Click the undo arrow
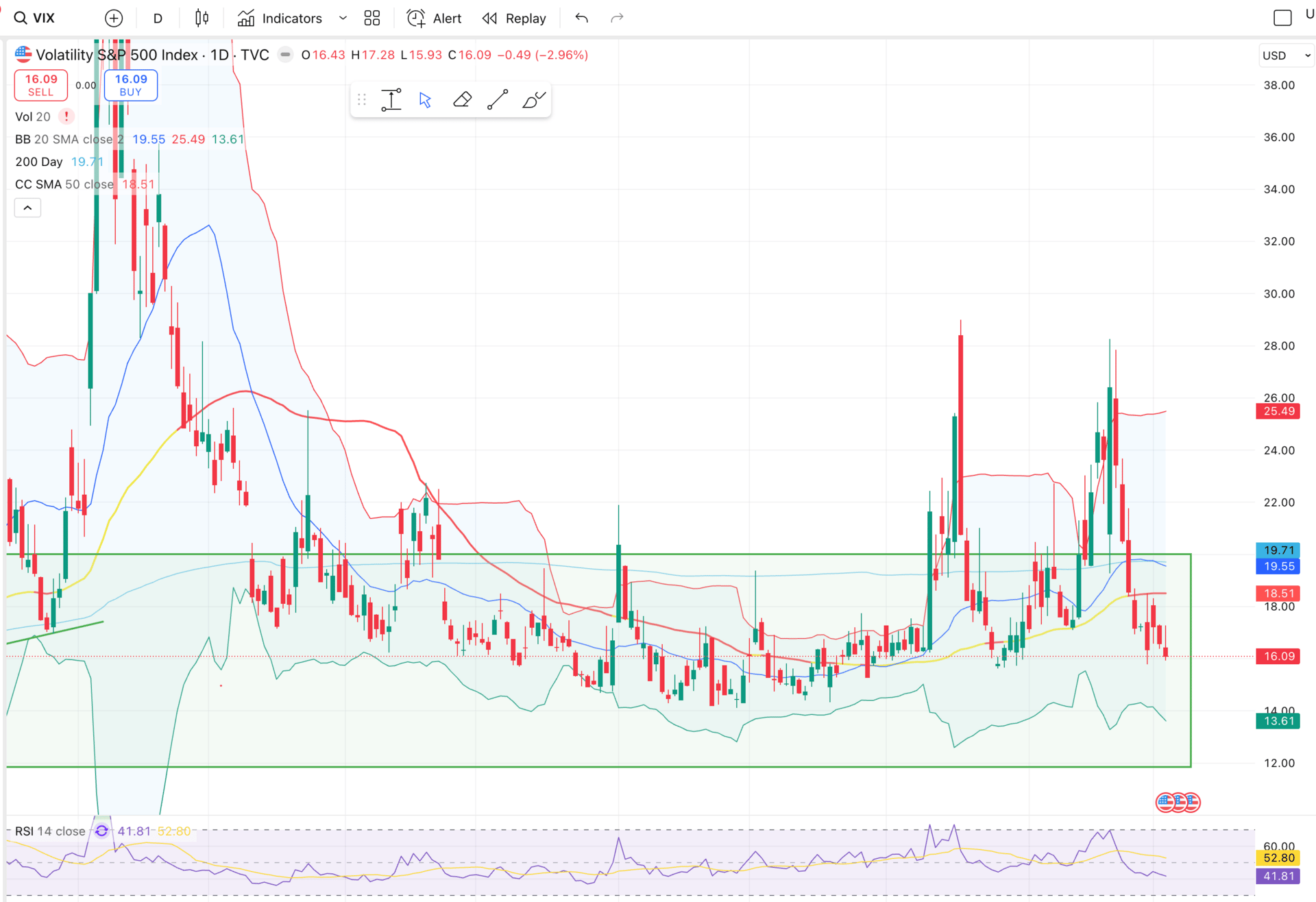 [582, 19]
